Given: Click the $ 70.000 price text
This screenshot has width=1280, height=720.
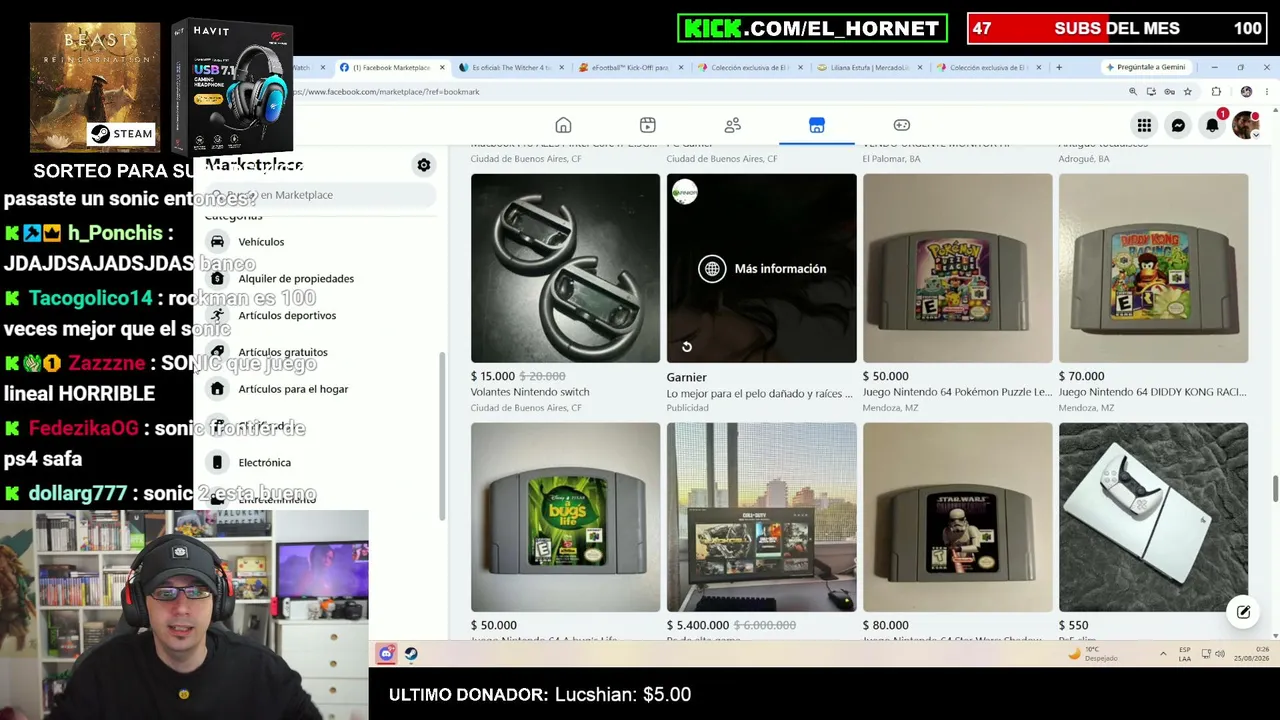Looking at the screenshot, I should coord(1082,376).
